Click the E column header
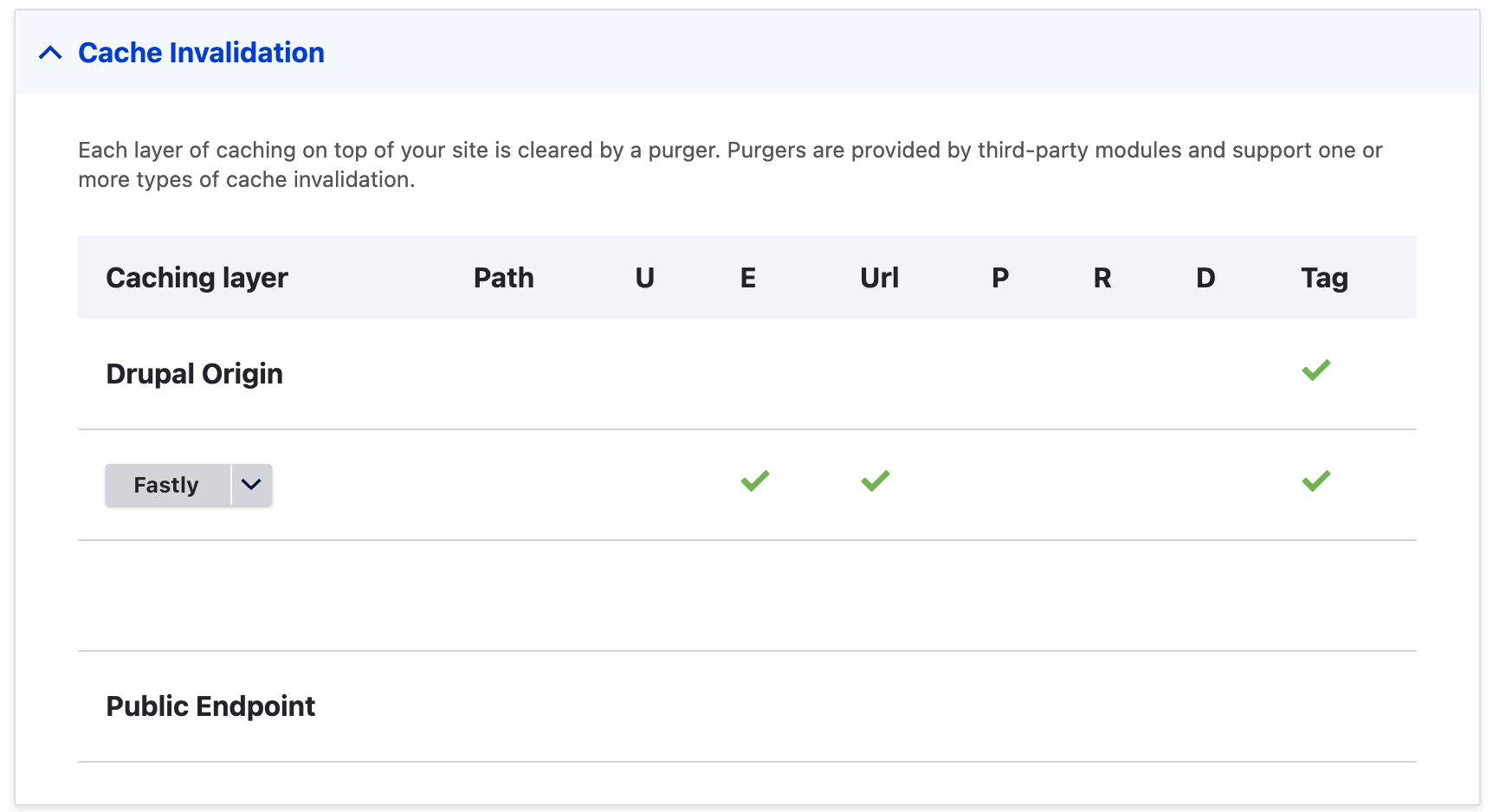 (x=748, y=278)
